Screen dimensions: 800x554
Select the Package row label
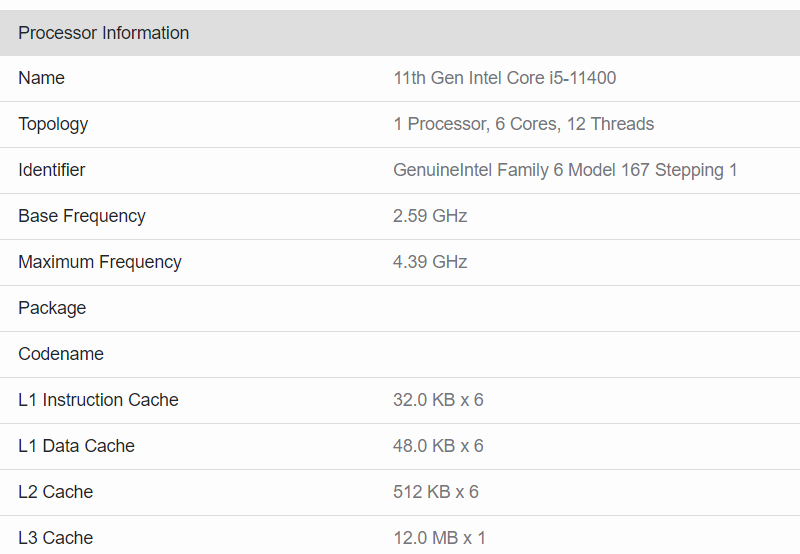(52, 308)
